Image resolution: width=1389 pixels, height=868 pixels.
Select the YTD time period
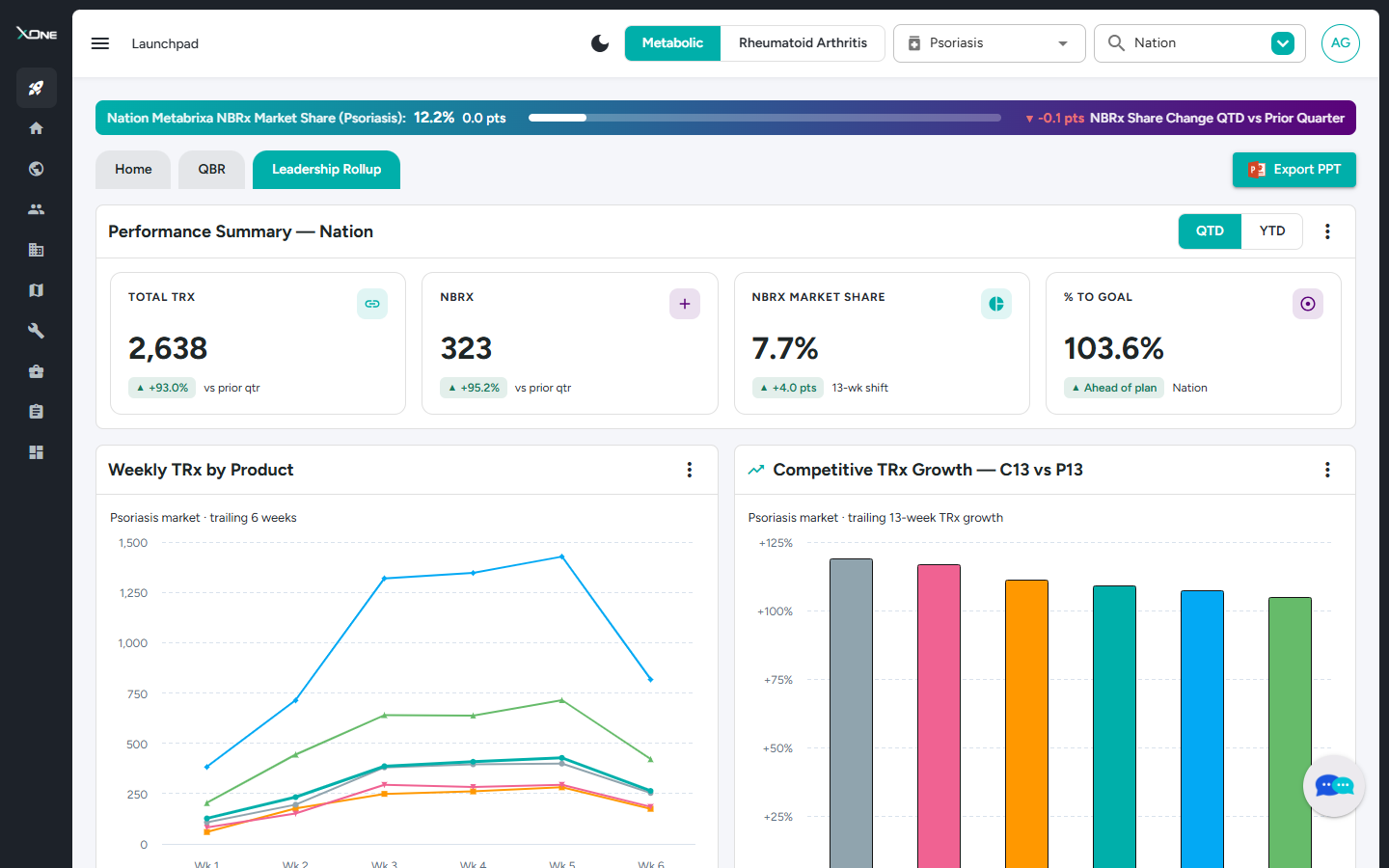tap(1272, 231)
